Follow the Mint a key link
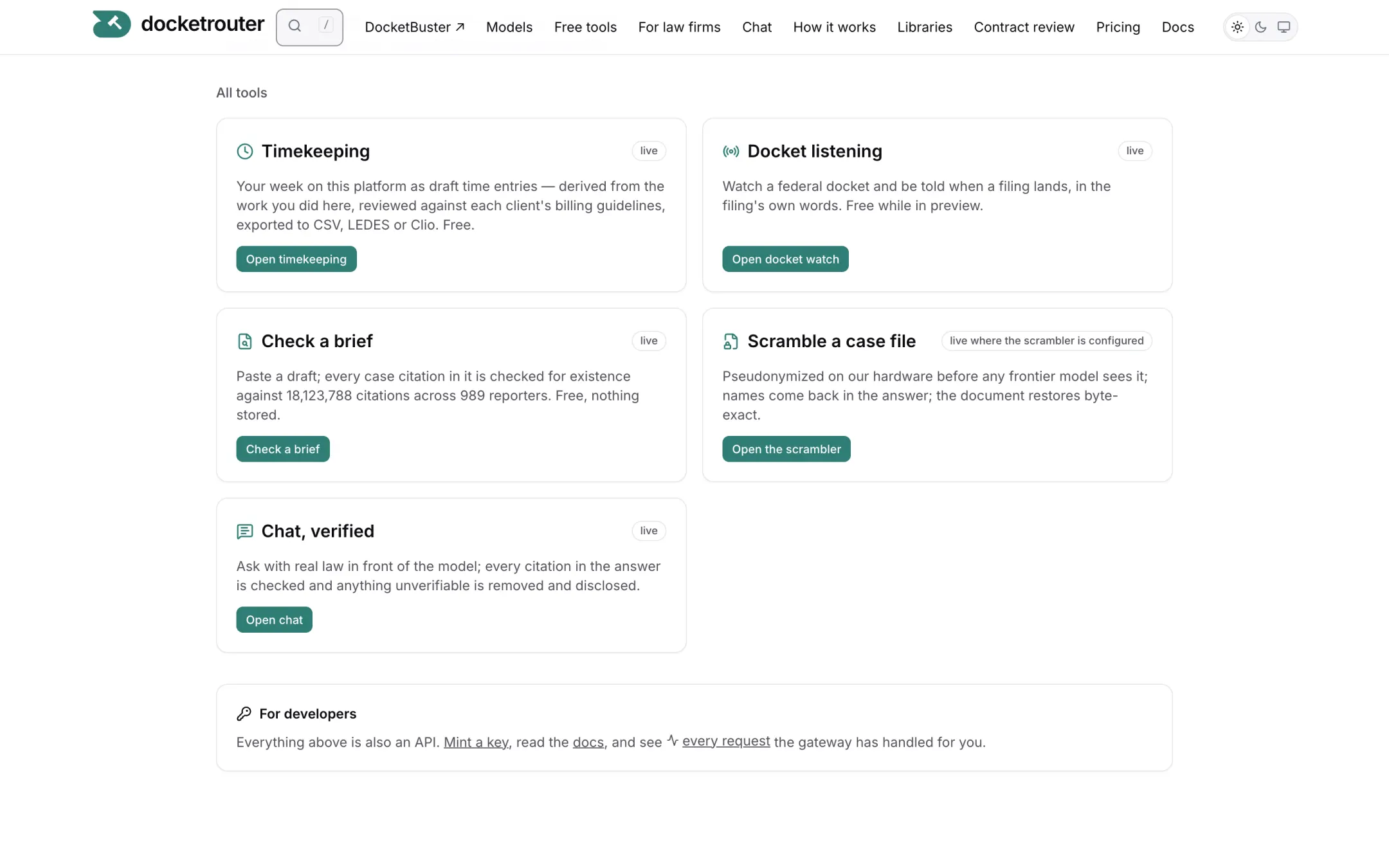The height and width of the screenshot is (868, 1389). pyautogui.click(x=476, y=742)
